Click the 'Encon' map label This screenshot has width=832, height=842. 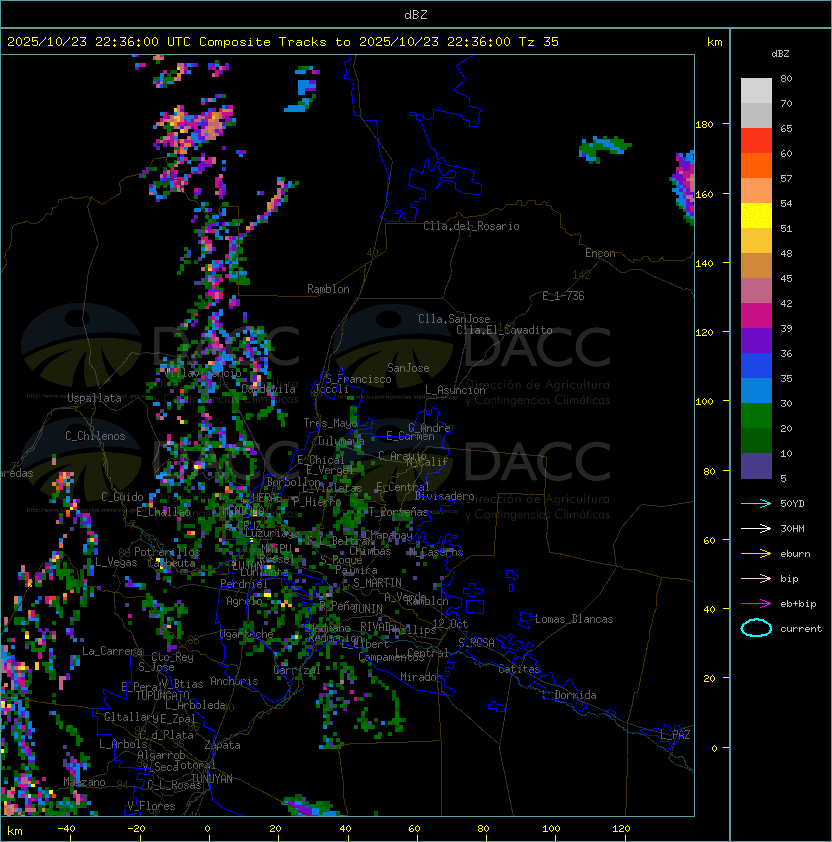click(x=600, y=253)
